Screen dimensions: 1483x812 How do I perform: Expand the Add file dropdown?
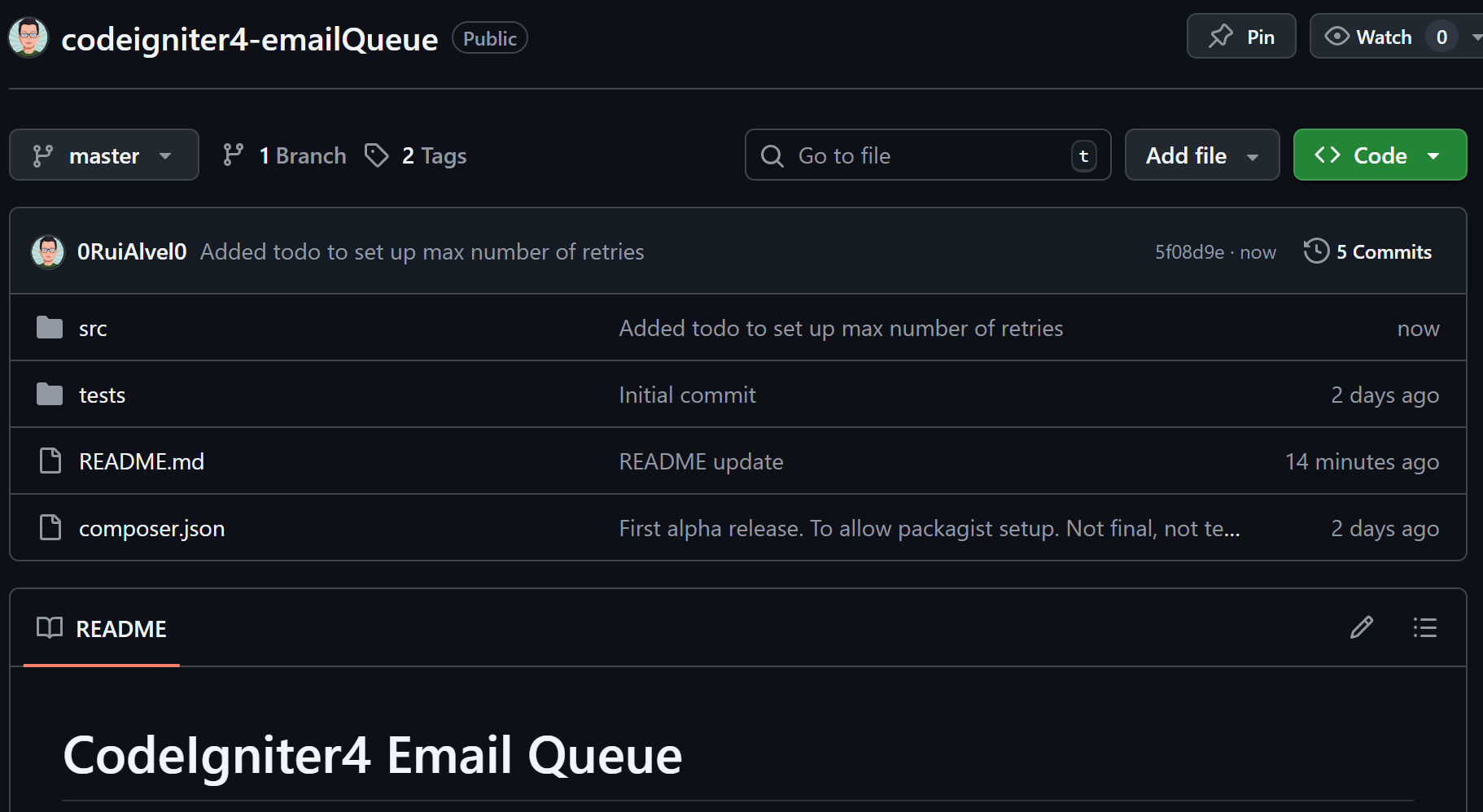(1201, 155)
